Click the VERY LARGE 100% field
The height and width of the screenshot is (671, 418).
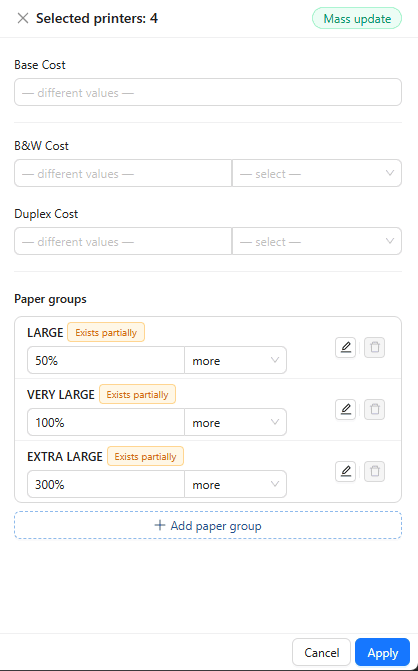pos(106,422)
